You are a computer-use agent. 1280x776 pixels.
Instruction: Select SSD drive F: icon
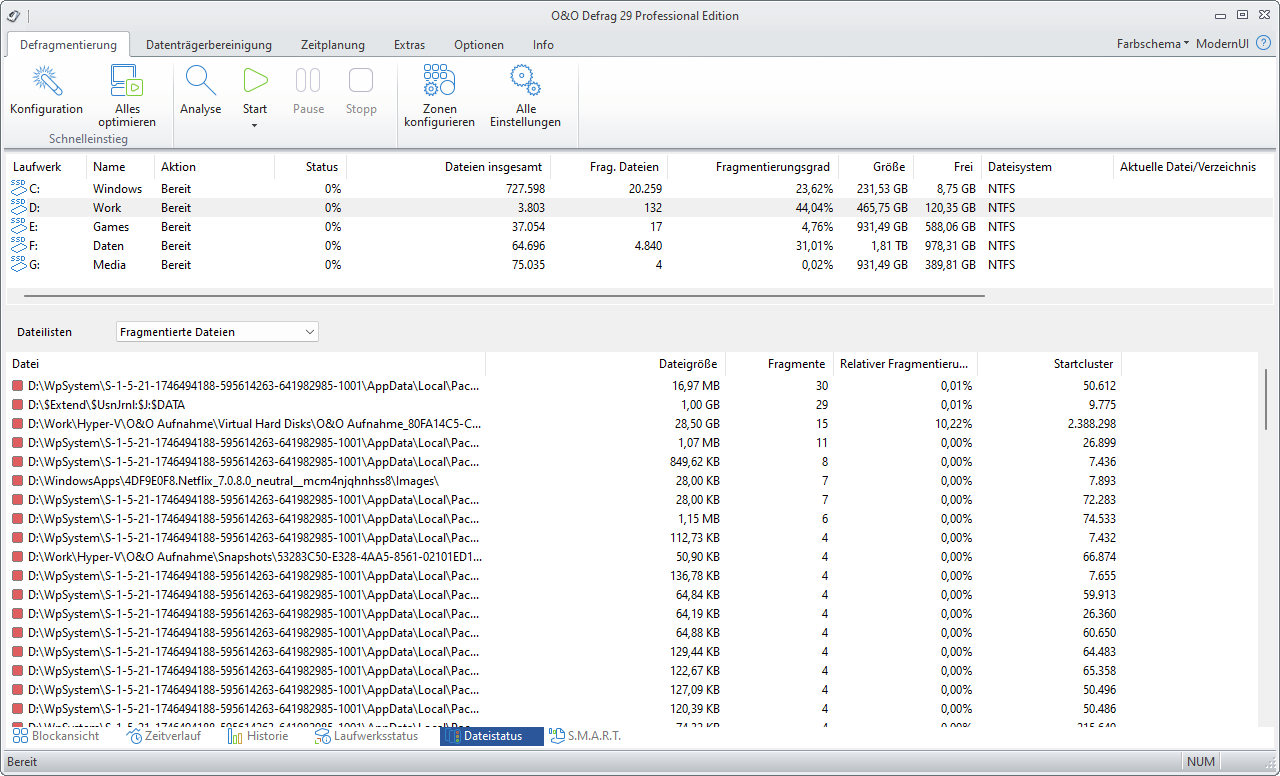click(19, 245)
